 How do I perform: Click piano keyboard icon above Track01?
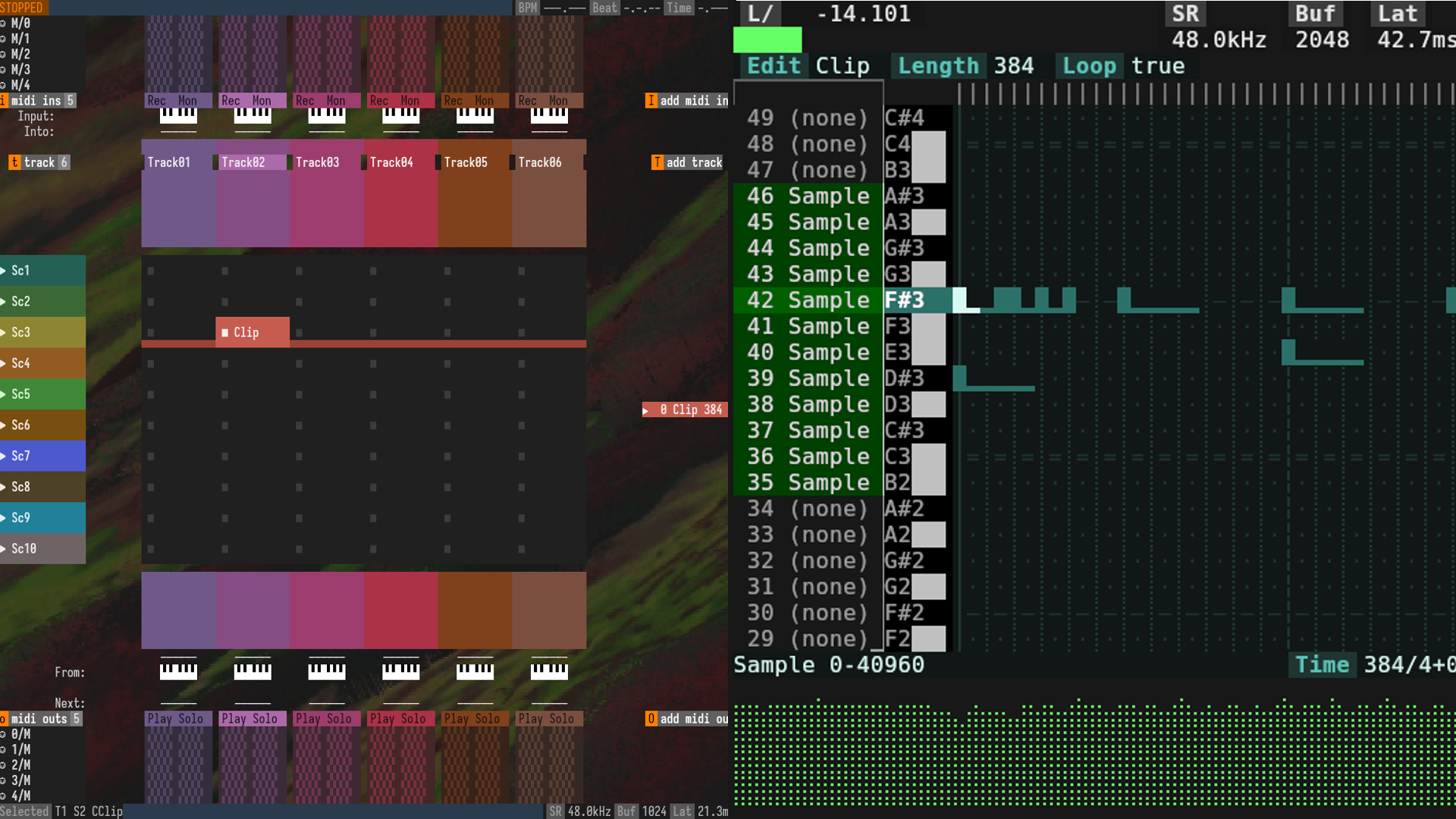point(178,115)
